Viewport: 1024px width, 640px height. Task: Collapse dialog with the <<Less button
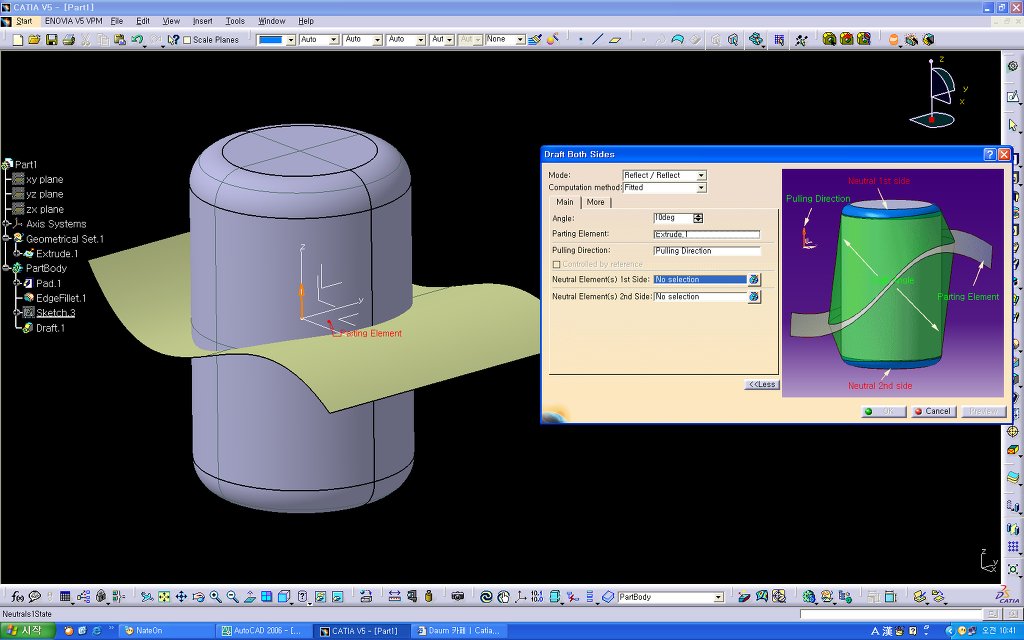tap(762, 384)
